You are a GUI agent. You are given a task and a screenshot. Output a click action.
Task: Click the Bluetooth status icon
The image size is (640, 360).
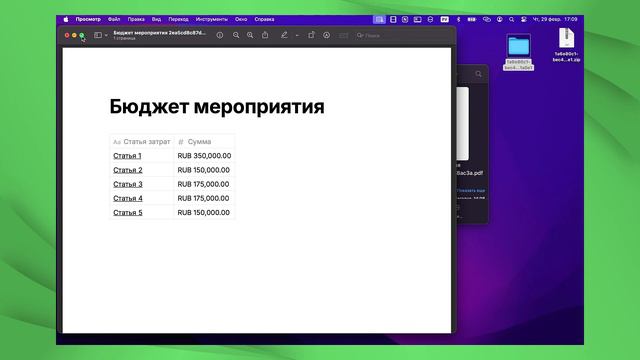pyautogui.click(x=458, y=19)
